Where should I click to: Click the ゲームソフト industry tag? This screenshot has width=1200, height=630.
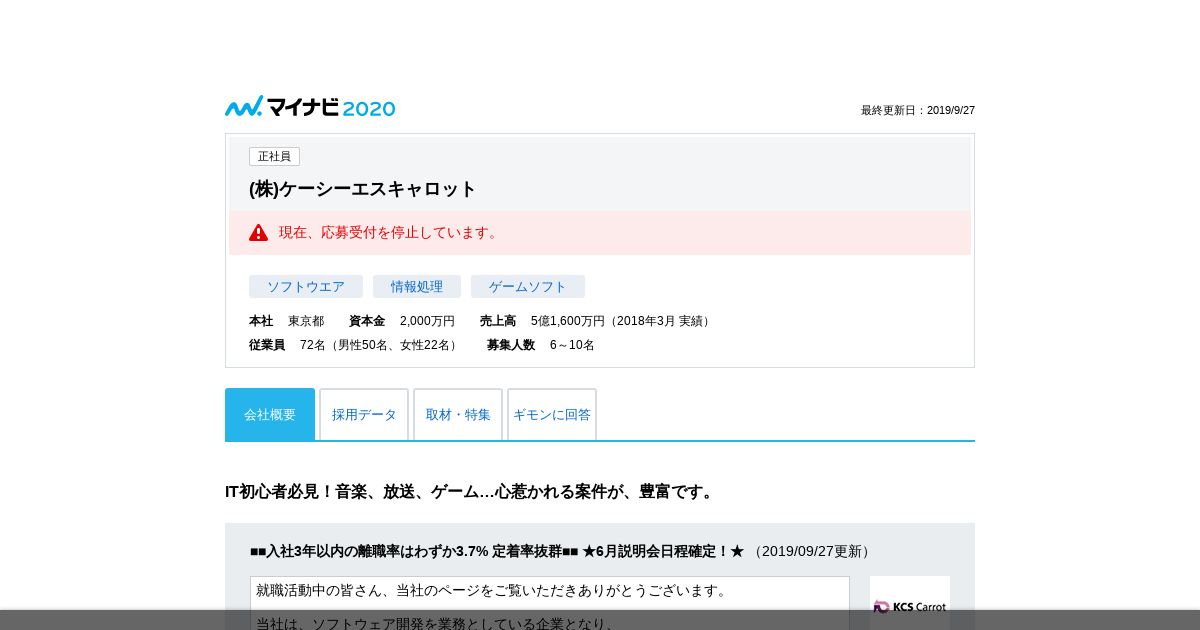[528, 287]
